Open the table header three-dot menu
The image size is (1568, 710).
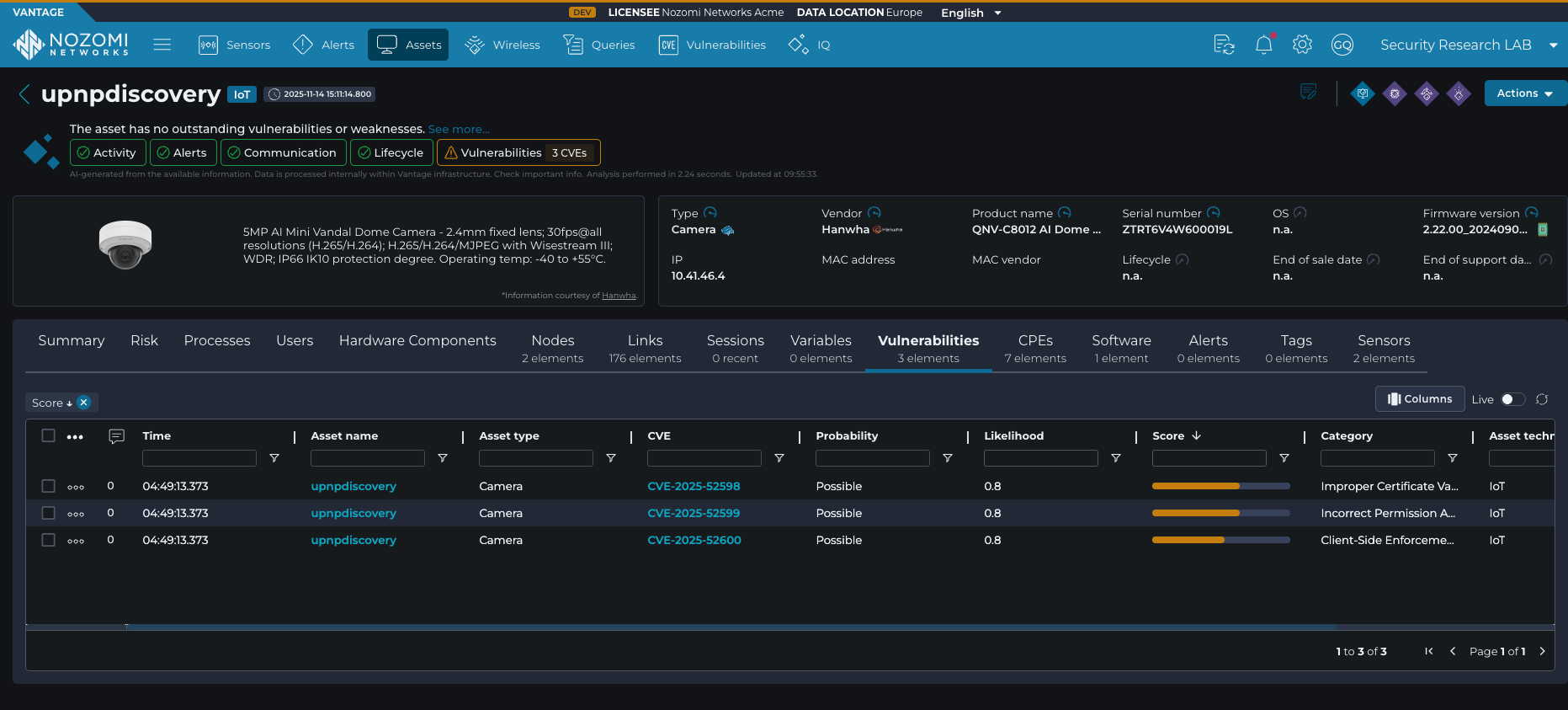click(x=75, y=437)
